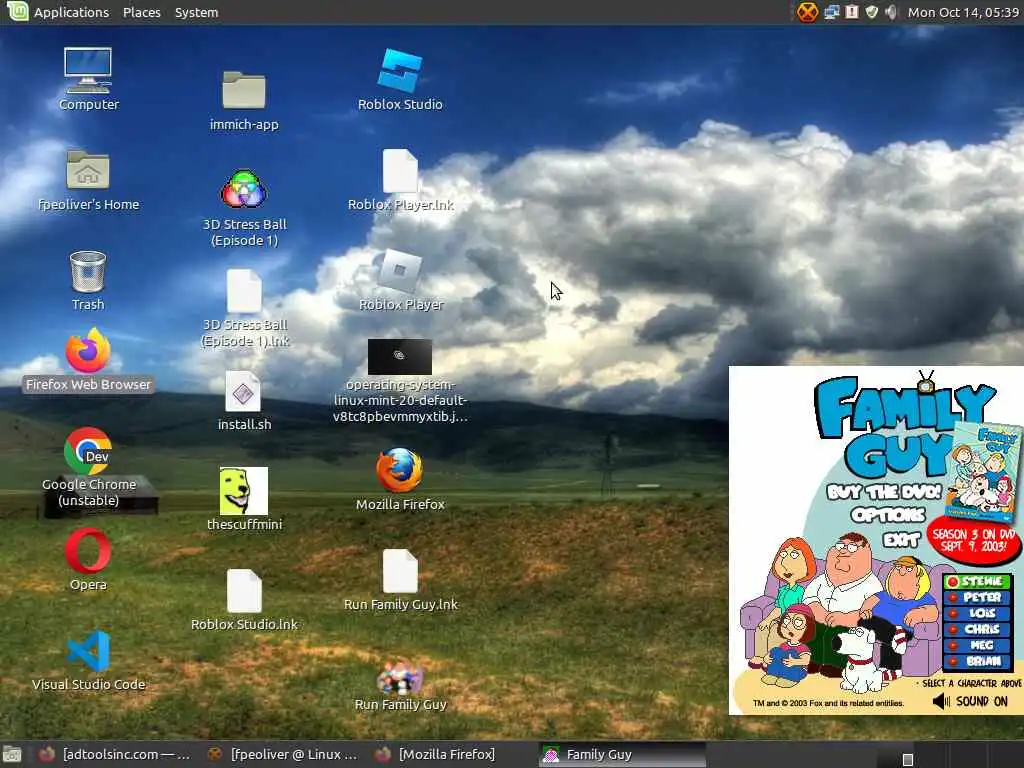Open operating-system-linux-mint-20 image thumbnail
1024x768 pixels.
click(400, 357)
